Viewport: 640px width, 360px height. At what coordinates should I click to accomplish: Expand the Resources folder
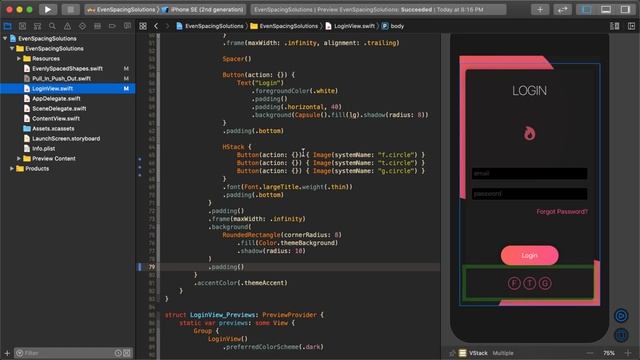pos(19,58)
